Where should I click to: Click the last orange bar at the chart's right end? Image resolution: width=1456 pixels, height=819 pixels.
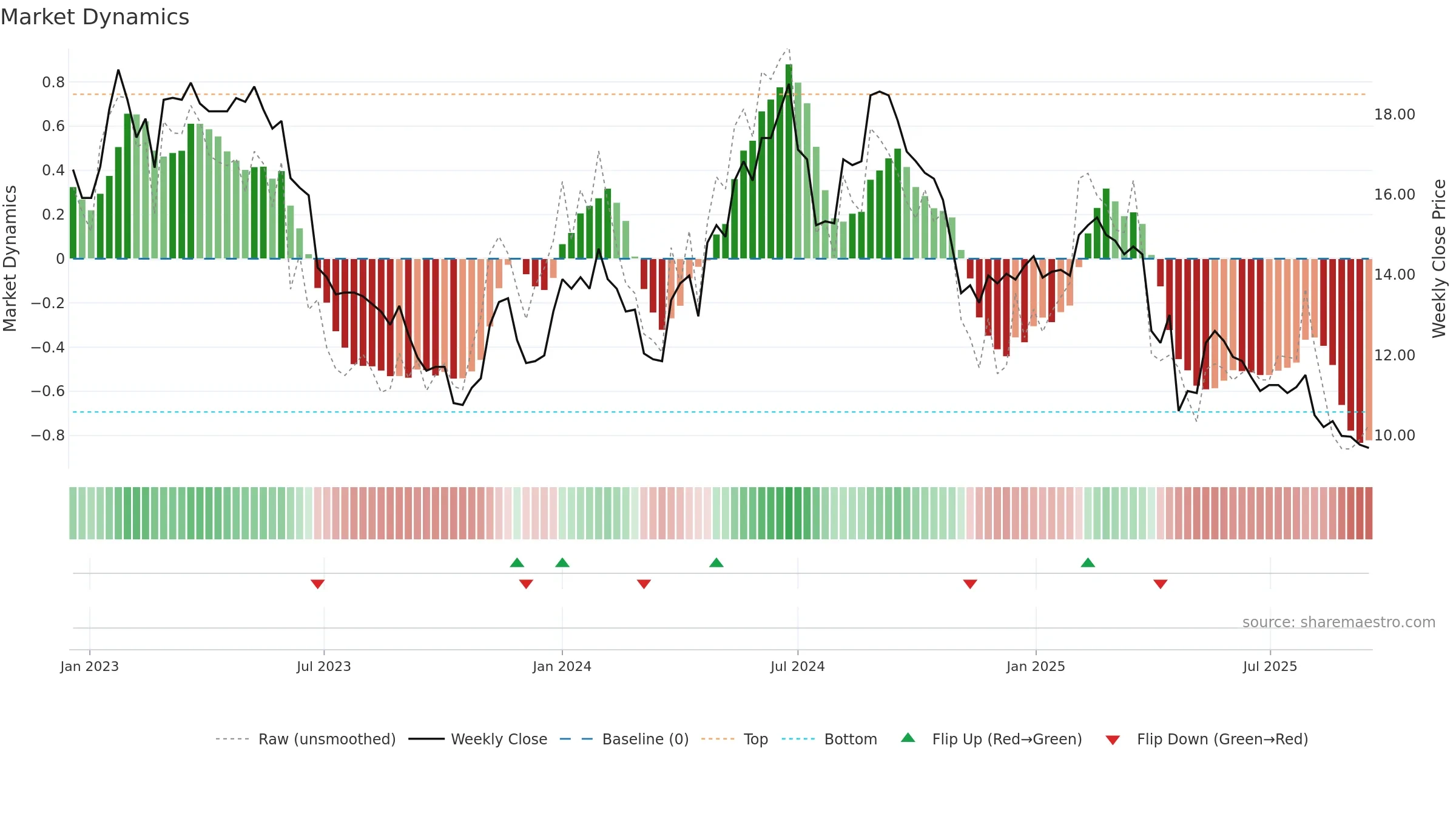tap(1369, 349)
